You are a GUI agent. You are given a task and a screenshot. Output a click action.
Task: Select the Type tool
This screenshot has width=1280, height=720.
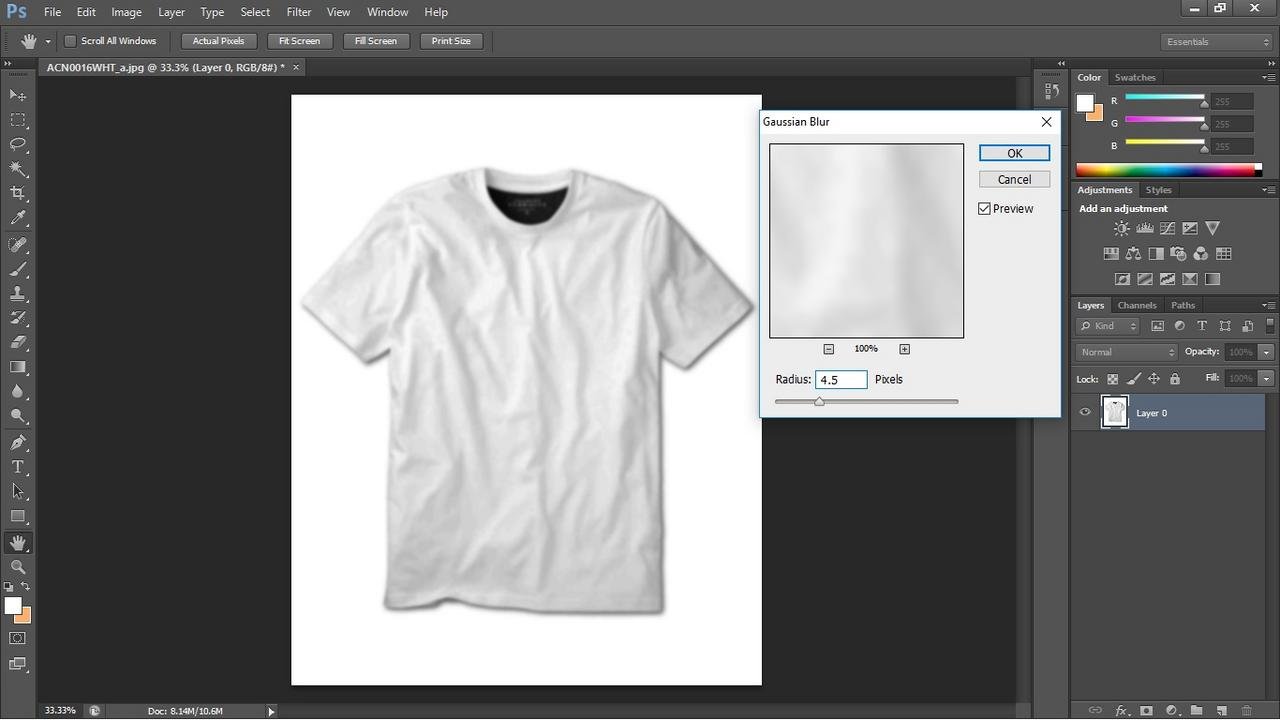[x=18, y=467]
